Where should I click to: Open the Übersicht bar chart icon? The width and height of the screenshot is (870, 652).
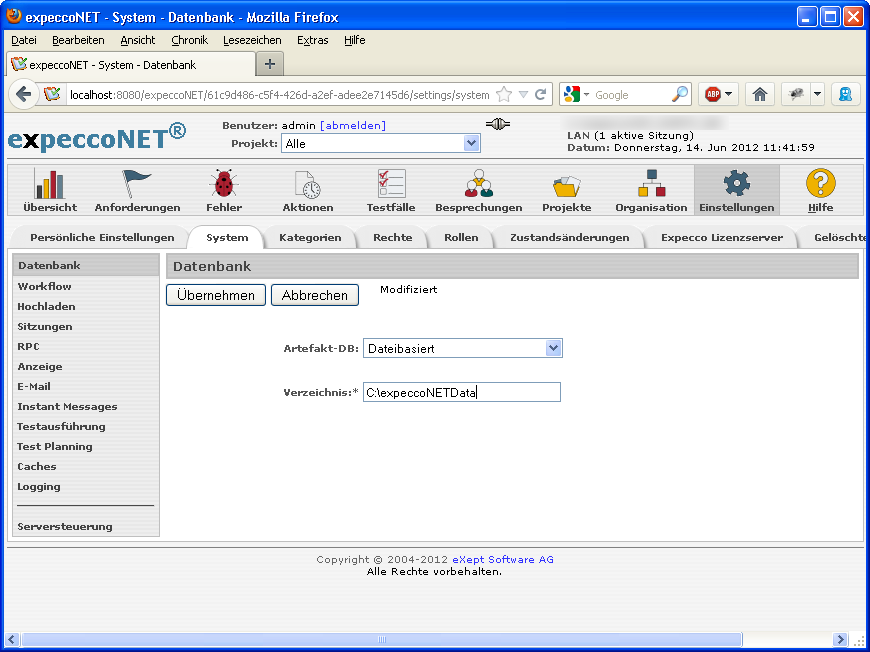[x=49, y=184]
